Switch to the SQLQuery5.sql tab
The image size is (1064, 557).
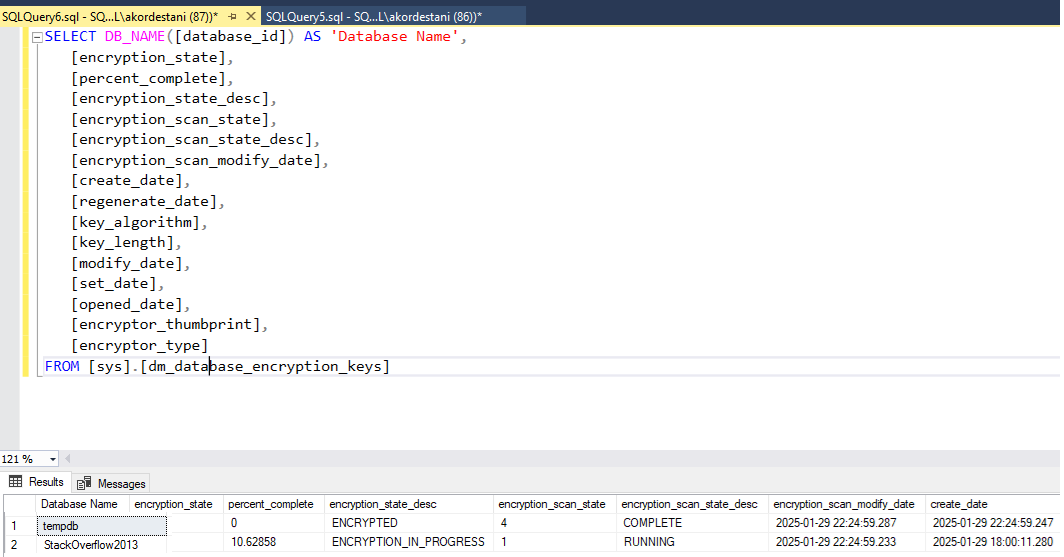pyautogui.click(x=374, y=16)
